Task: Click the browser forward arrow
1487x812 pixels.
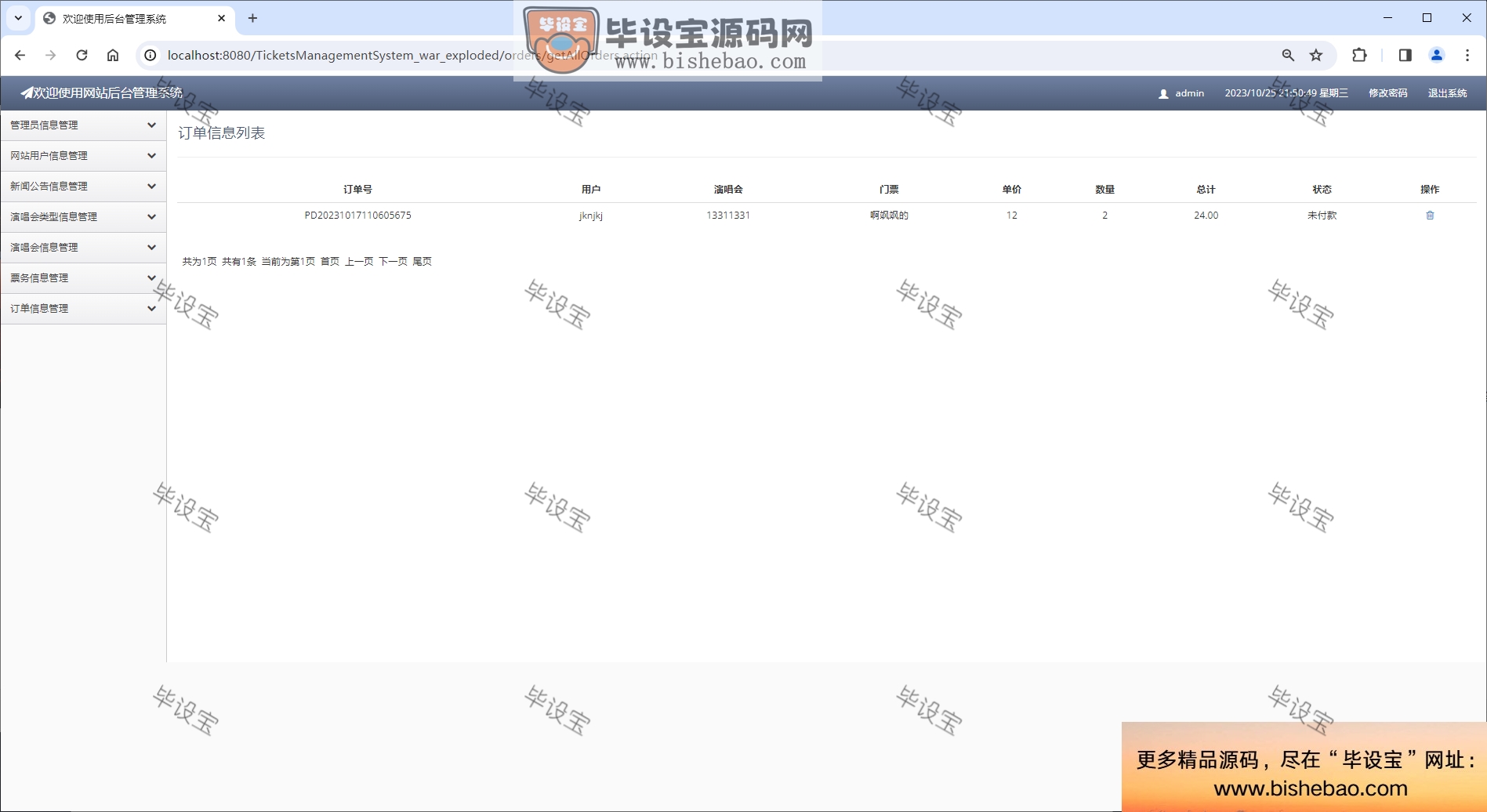Action: [x=51, y=55]
